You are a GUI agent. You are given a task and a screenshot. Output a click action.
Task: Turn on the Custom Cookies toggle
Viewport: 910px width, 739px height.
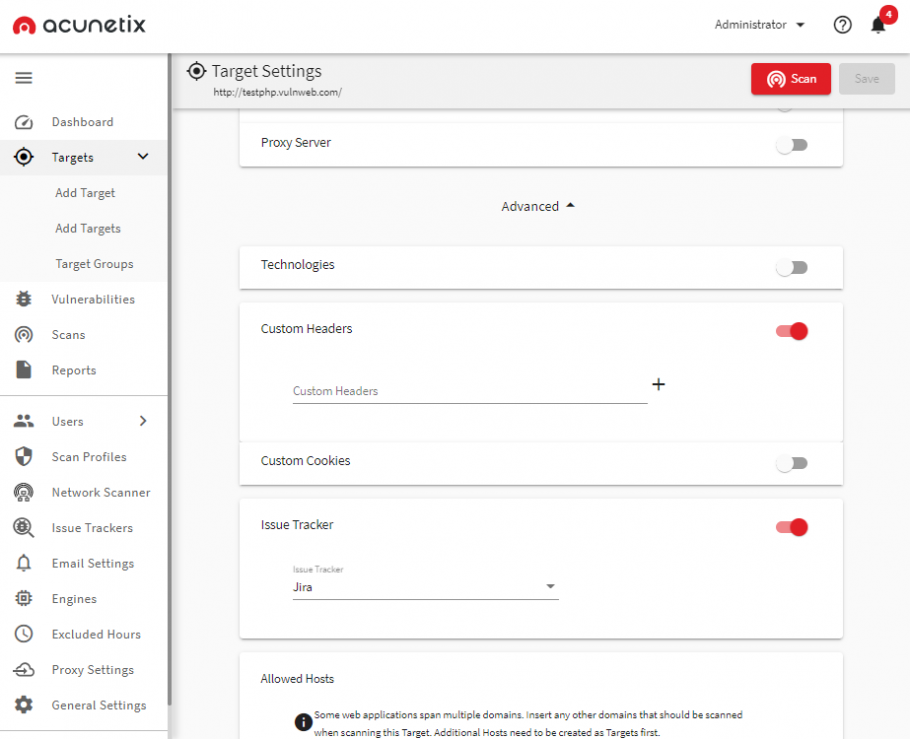tap(792, 463)
